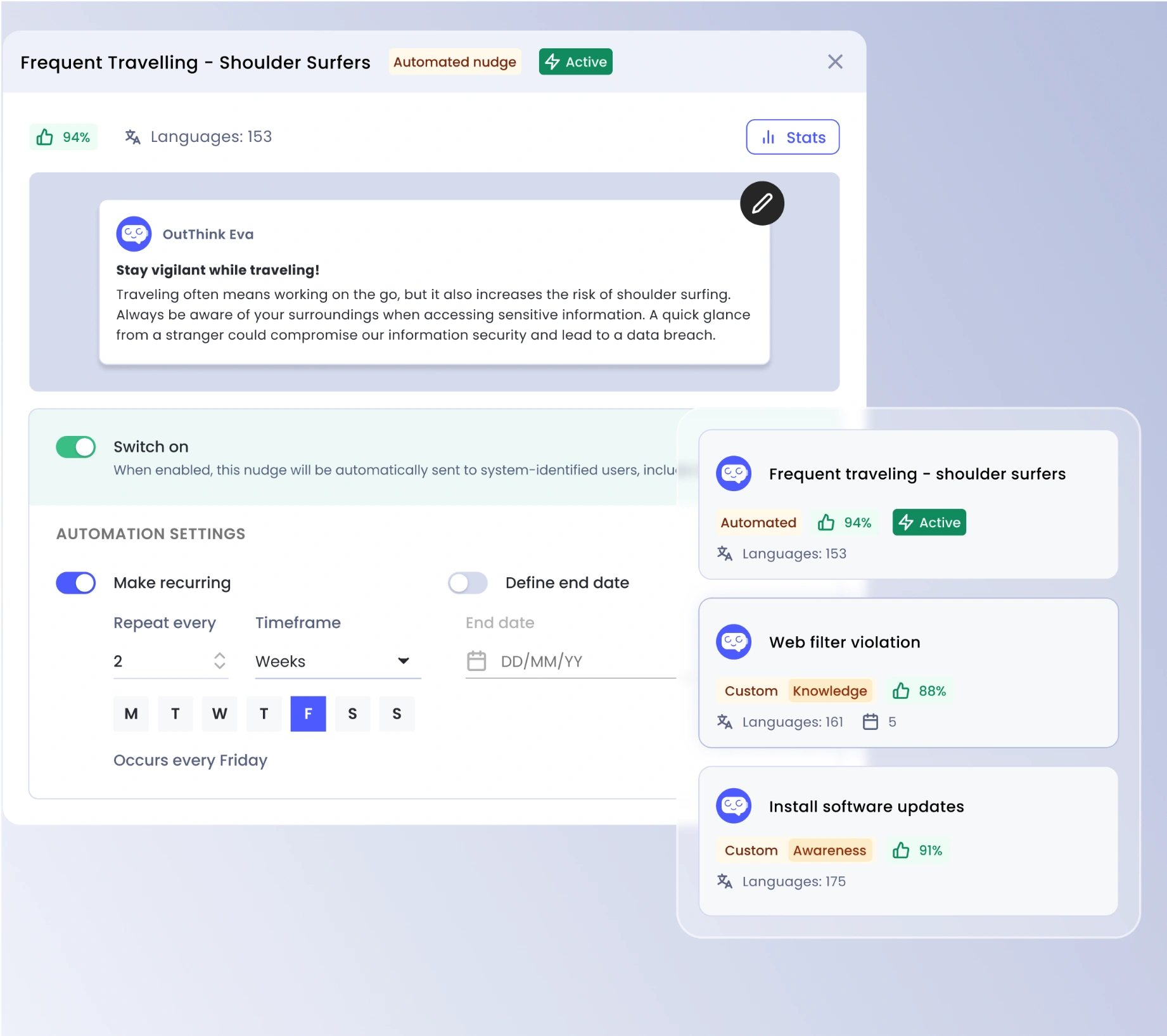Enable the Define end date toggle
1167x1036 pixels.
point(468,582)
